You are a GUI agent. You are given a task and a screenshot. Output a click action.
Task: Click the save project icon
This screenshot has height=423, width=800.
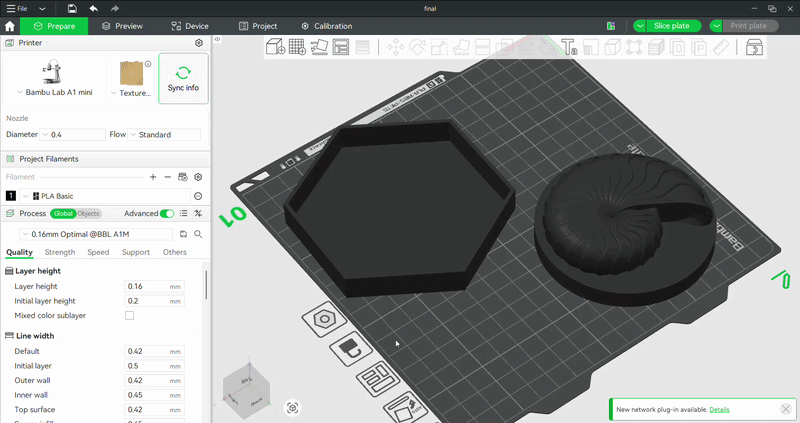click(72, 8)
